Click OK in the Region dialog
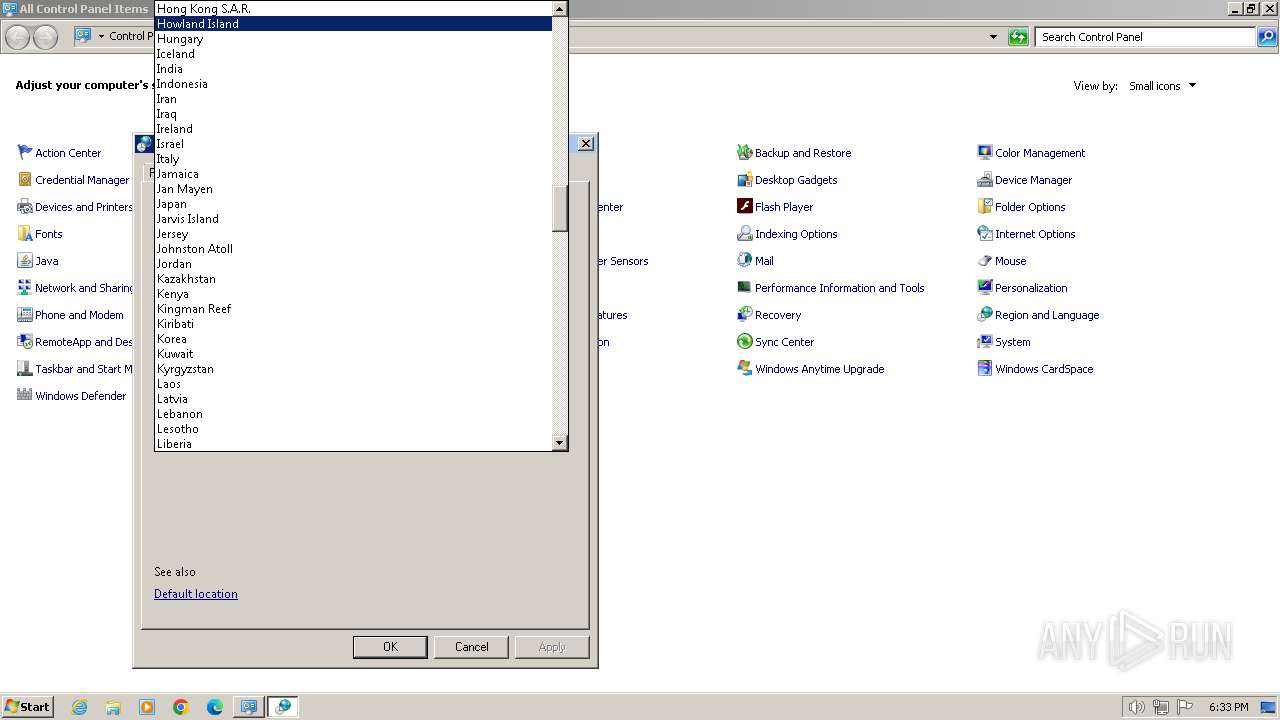 click(390, 647)
